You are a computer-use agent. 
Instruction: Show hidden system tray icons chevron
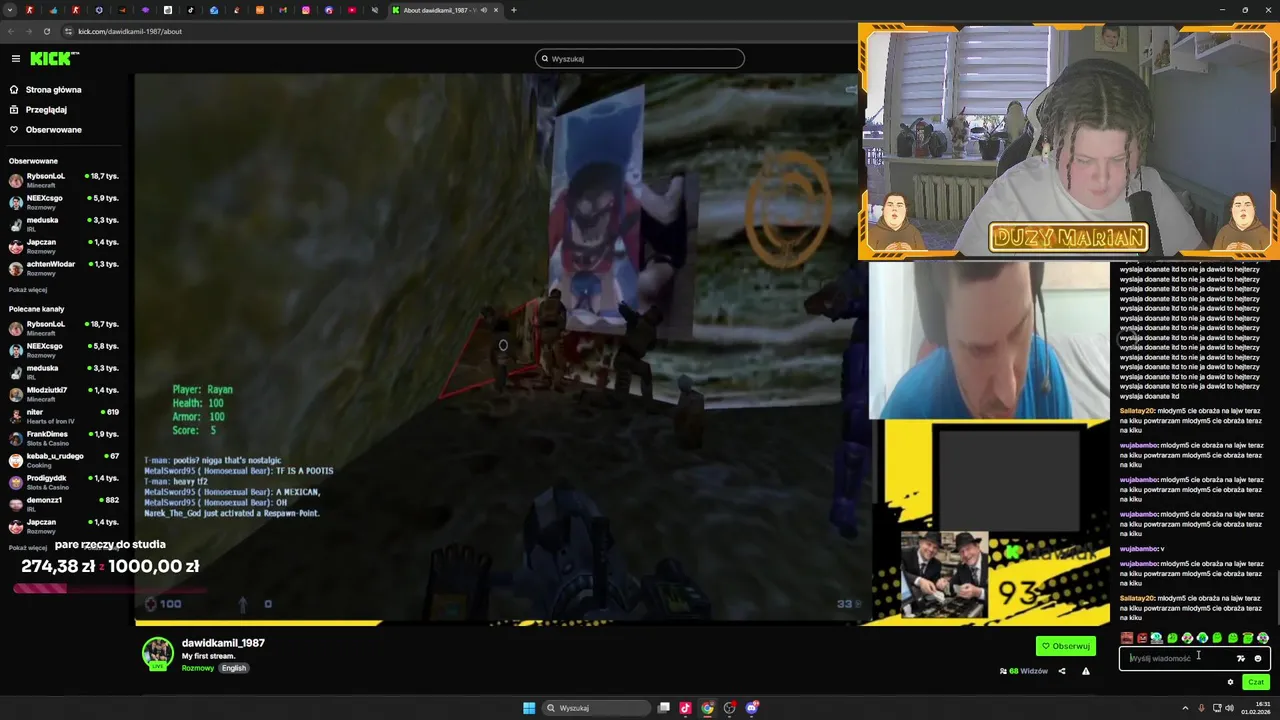click(1185, 708)
